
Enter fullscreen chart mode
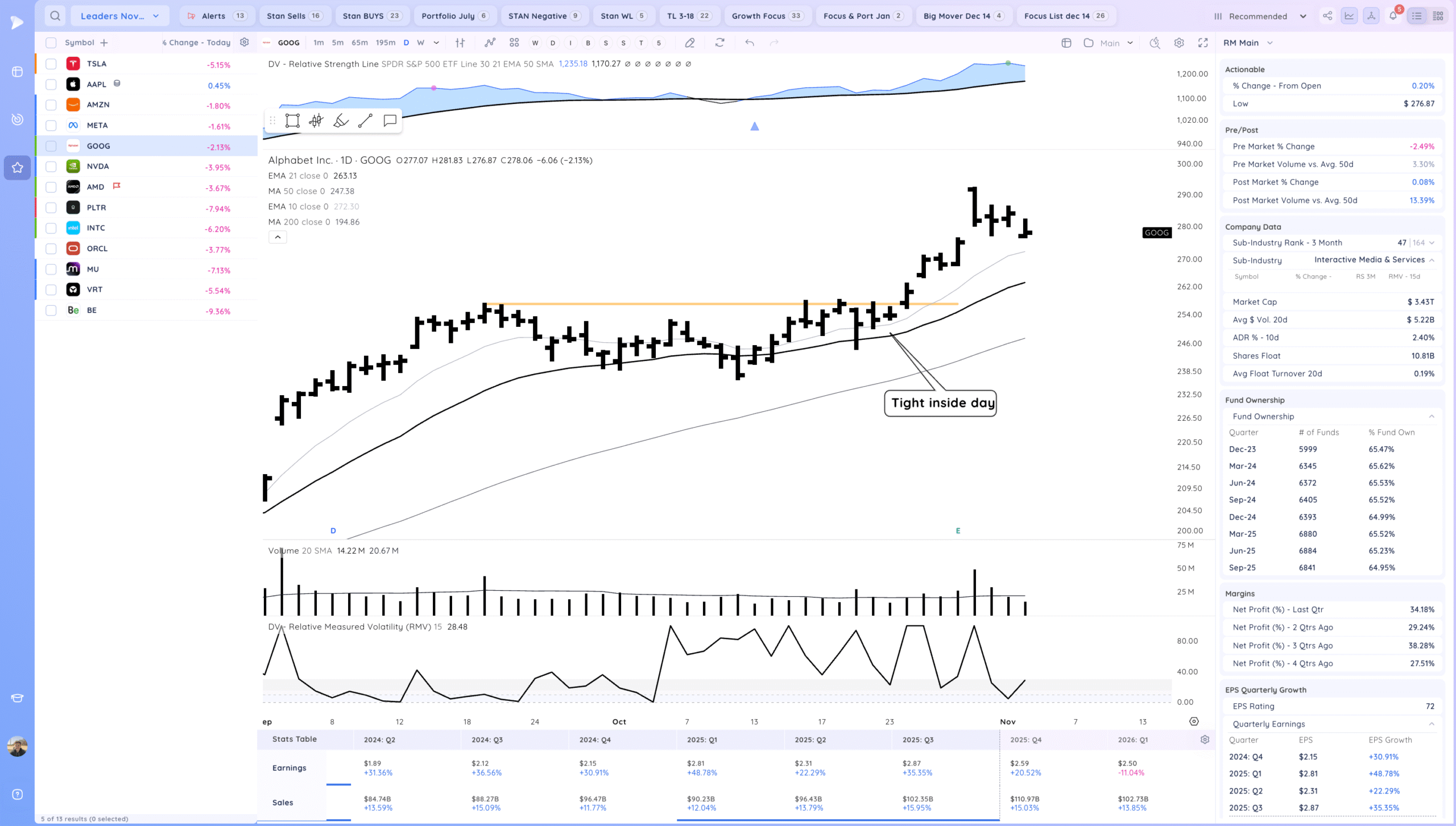tap(1203, 43)
